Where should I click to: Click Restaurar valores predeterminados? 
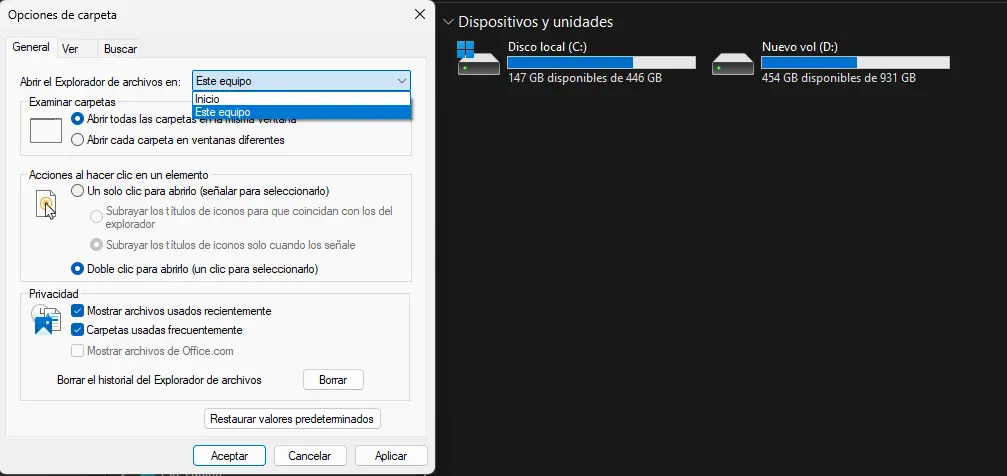point(292,419)
